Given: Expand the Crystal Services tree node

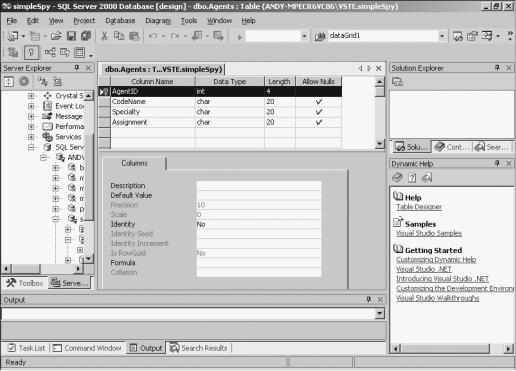Looking at the screenshot, I should point(31,96).
